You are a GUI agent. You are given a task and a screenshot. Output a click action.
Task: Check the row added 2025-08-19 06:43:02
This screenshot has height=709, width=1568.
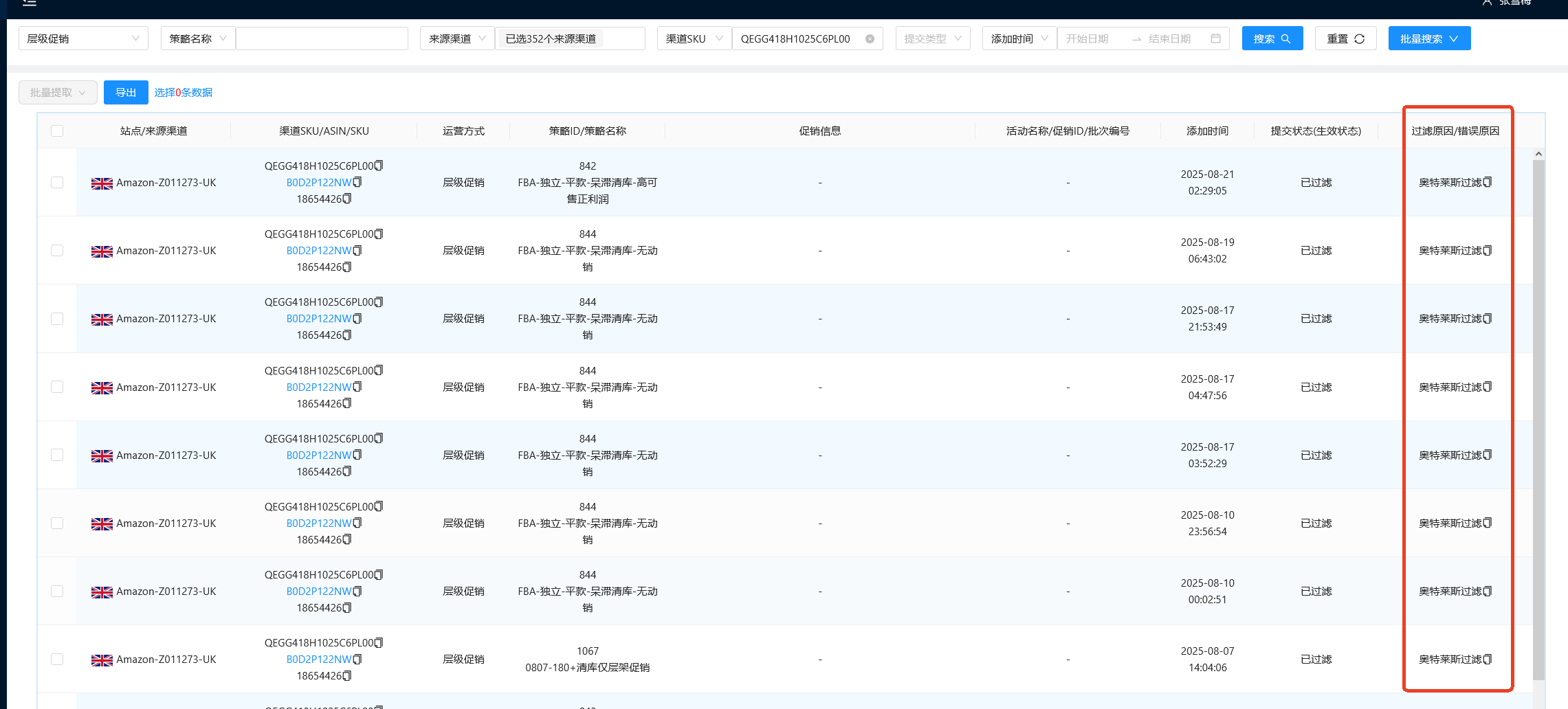coord(57,250)
